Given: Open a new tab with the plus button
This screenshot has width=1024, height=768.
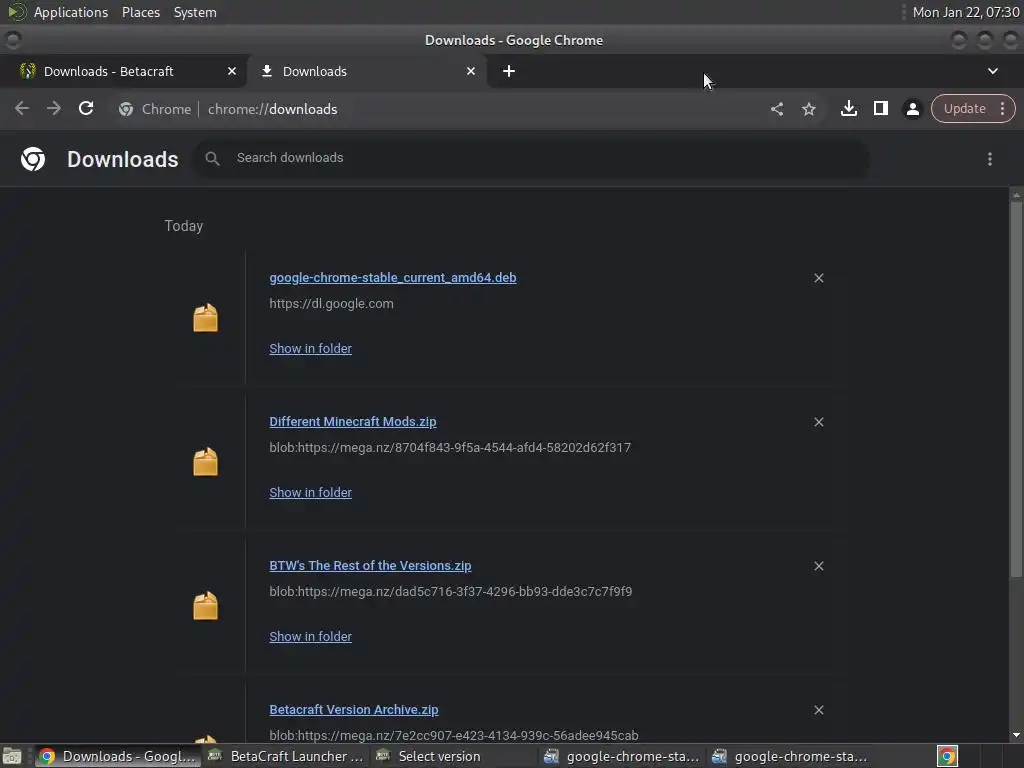Looking at the screenshot, I should click(x=509, y=71).
